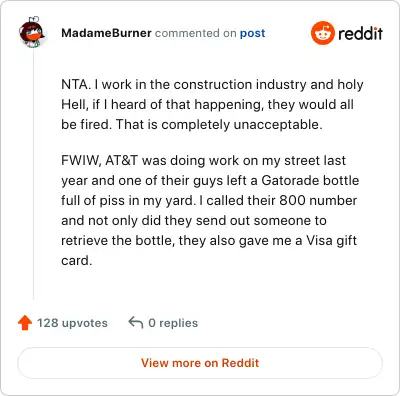Image resolution: width=400 pixels, height=396 pixels.
Task: Click the "128 upvotes" count
Action: [72, 323]
